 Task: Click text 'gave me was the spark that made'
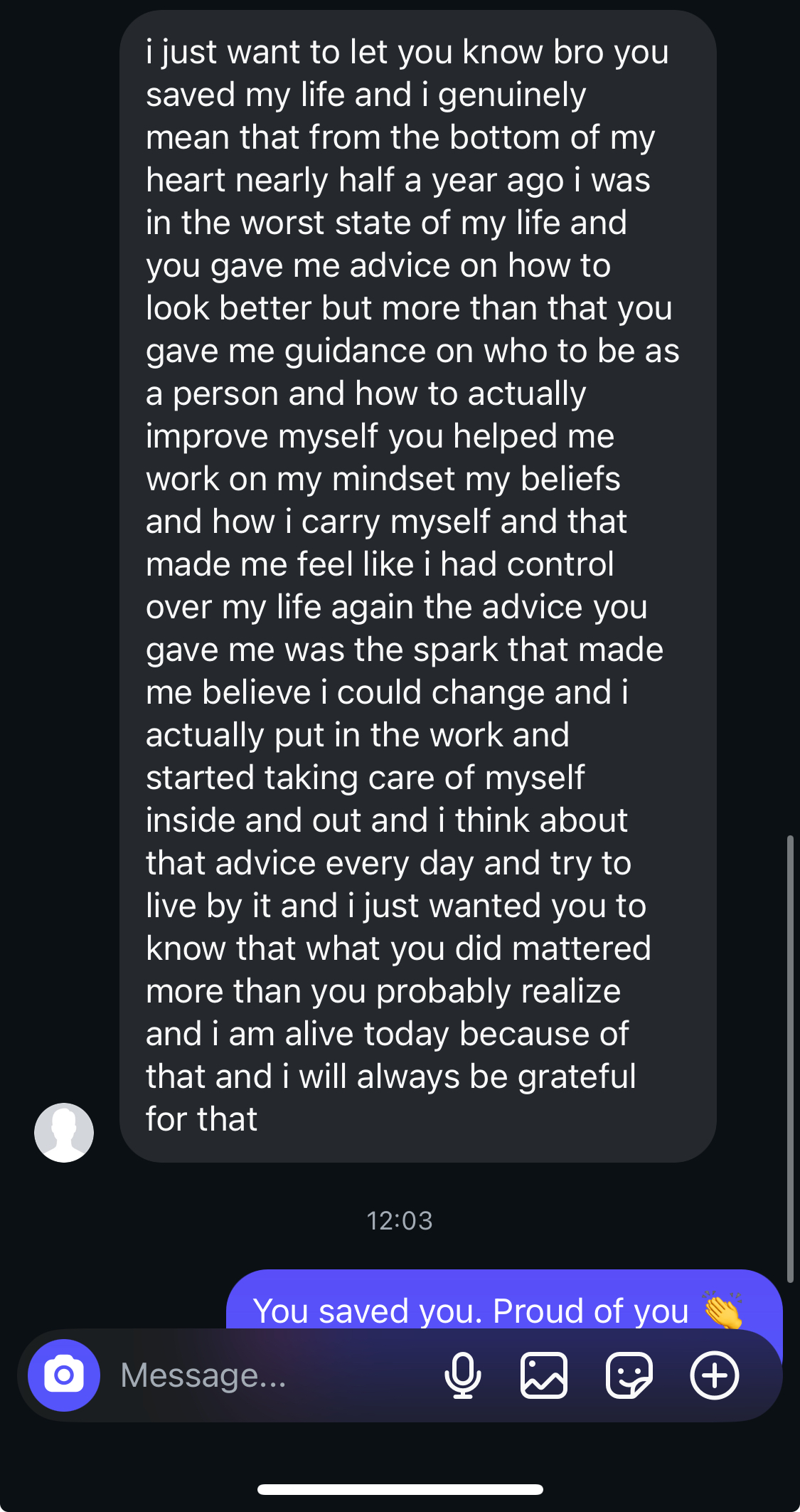point(404,650)
